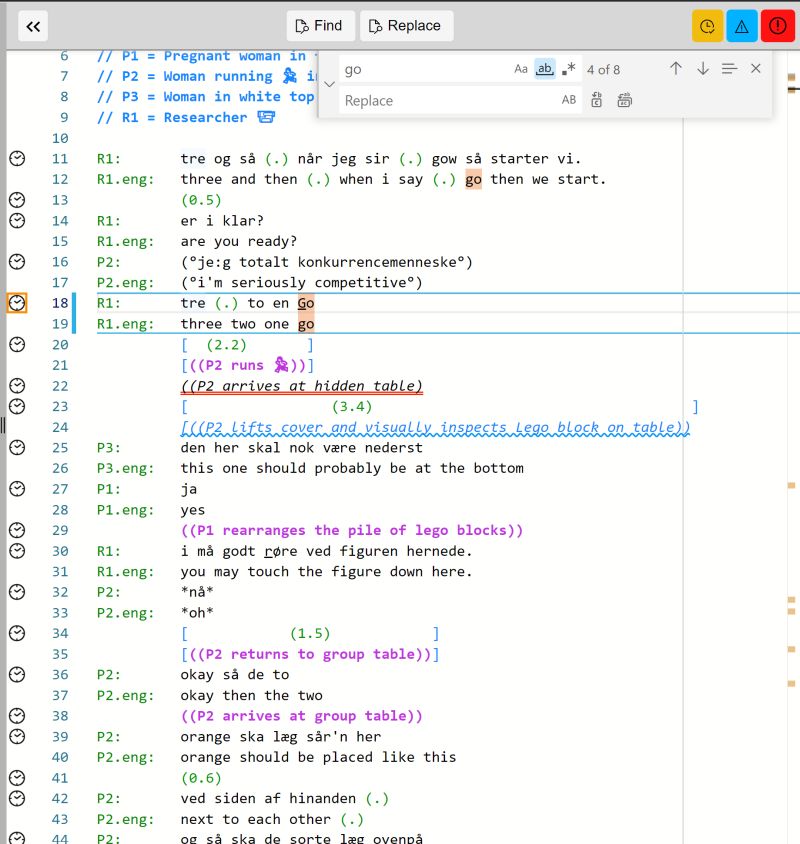This screenshot has width=800, height=844.
Task: Click timestamp clock icon on line 38
Action: coord(17,716)
